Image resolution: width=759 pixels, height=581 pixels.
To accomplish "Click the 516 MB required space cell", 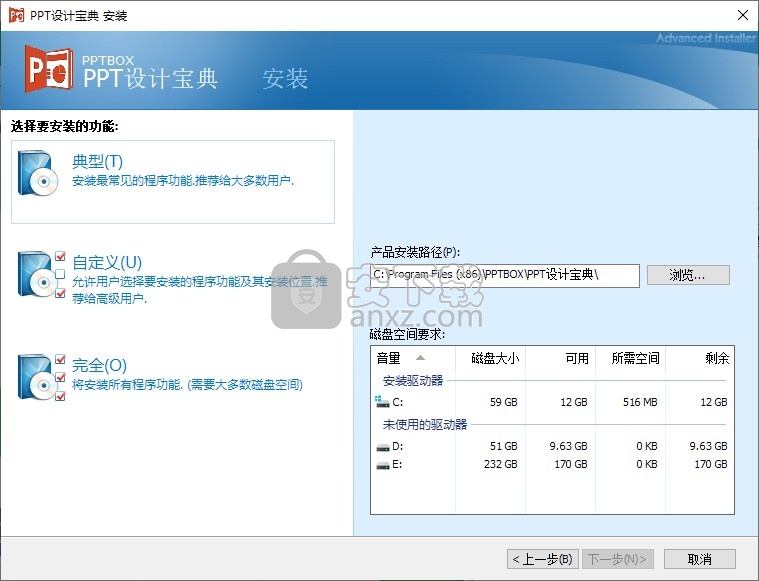I will (640, 402).
